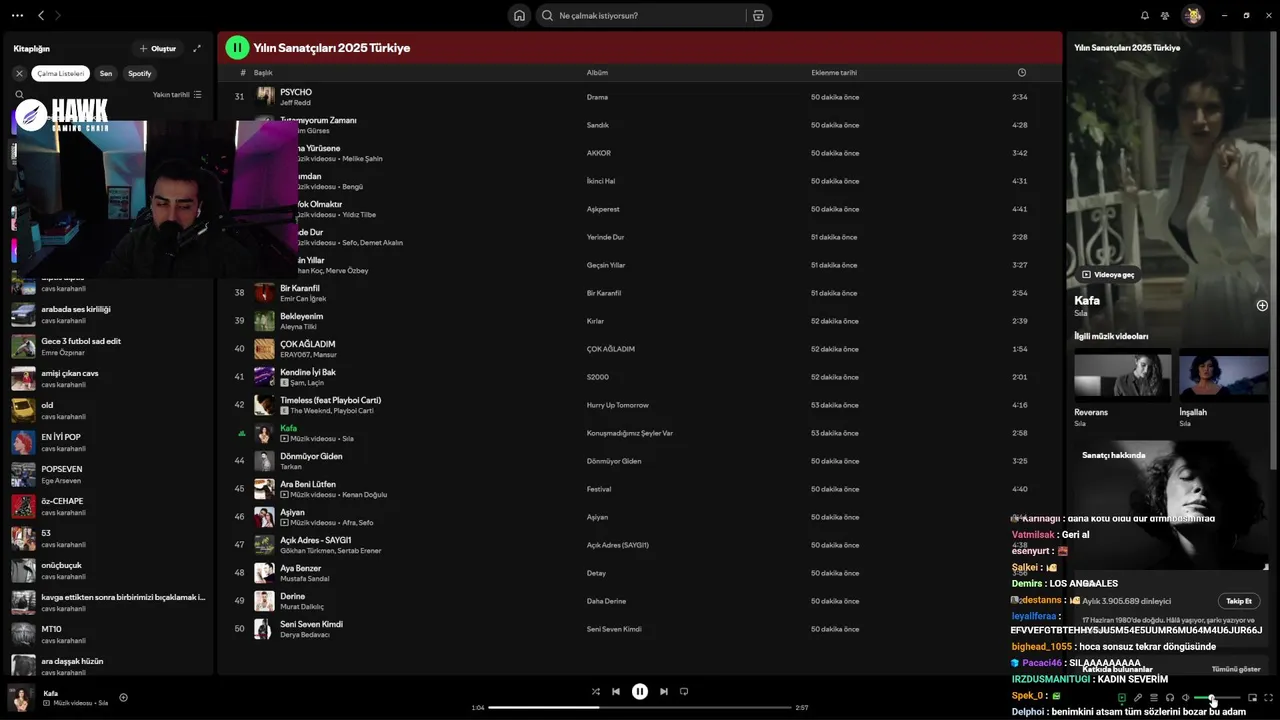The width and height of the screenshot is (1280, 720).
Task: Add the current song from the now-playing bar
Action: coord(124,697)
